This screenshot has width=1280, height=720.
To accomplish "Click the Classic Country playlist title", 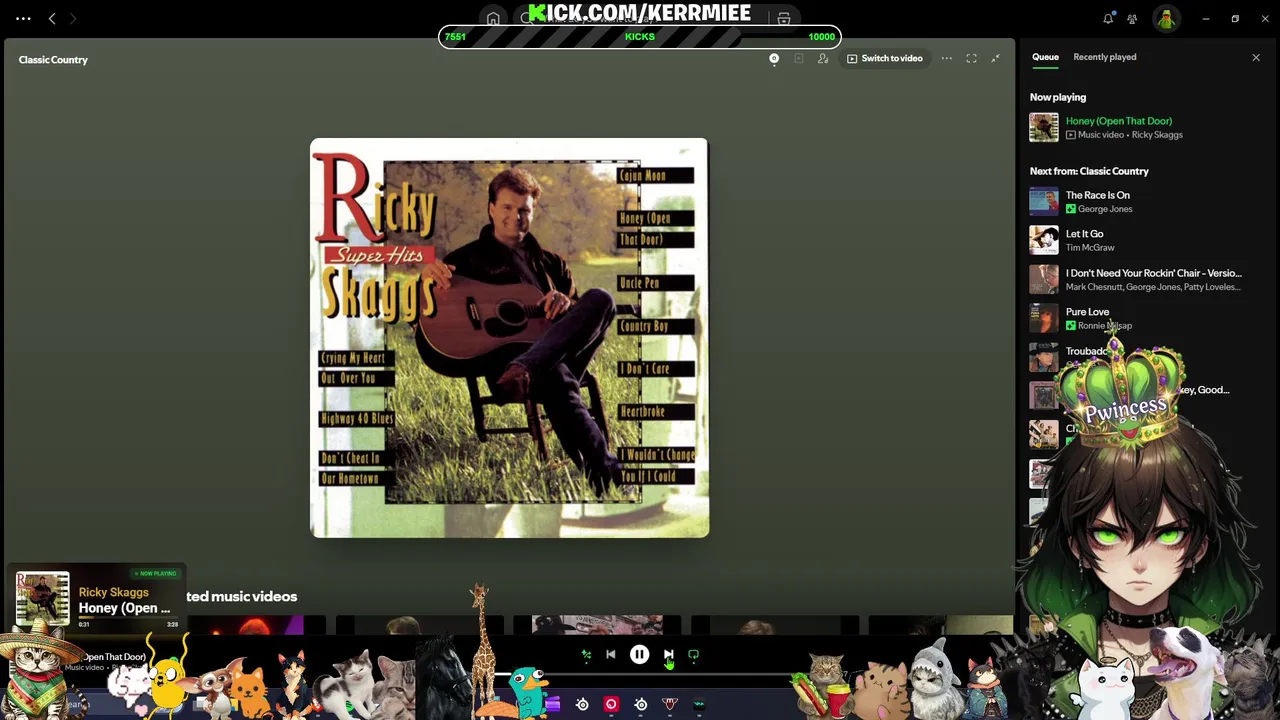I will click(53, 60).
